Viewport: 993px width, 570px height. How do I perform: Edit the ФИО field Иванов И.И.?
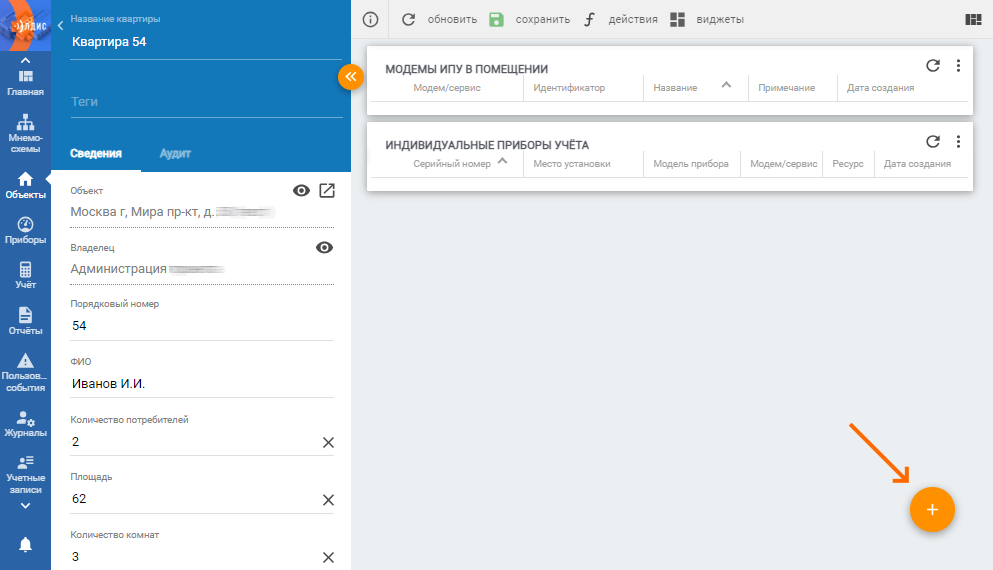pos(202,384)
